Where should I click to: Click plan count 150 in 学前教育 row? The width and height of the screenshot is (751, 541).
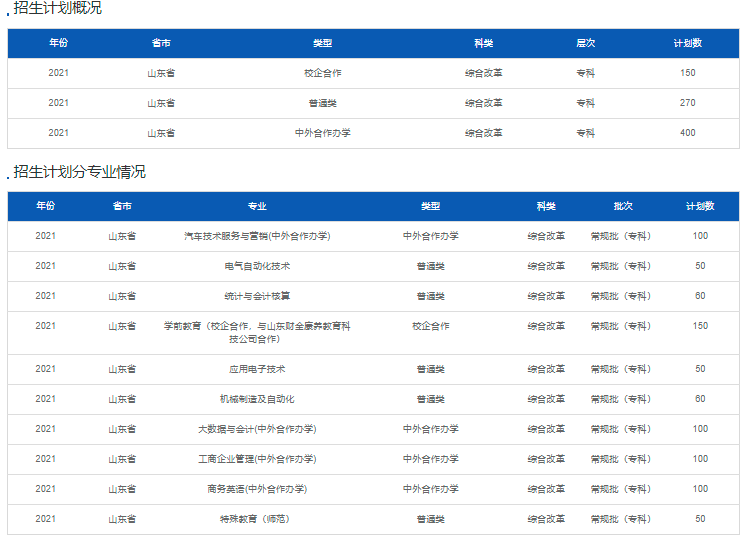pyautogui.click(x=700, y=326)
